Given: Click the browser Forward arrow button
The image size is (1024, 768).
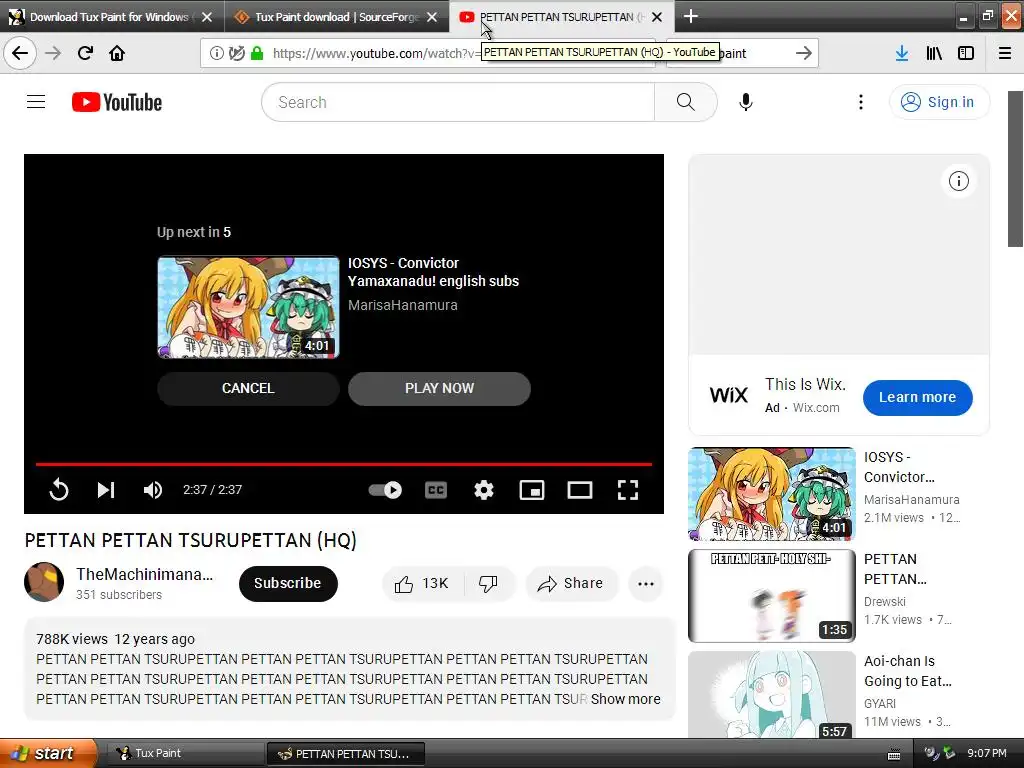Looking at the screenshot, I should 53,53.
